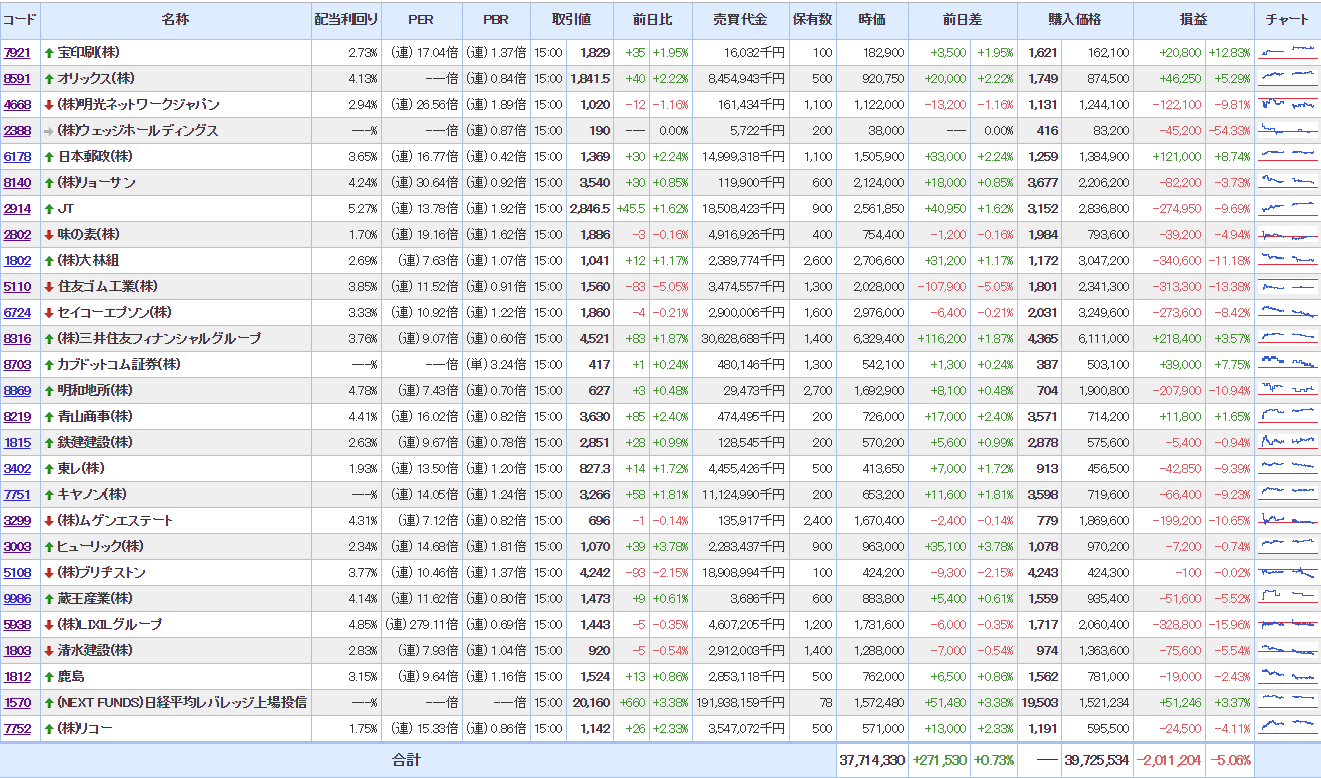Click the green up arrow beside 鹿島
This screenshot has height=778, width=1321.
tap(49, 677)
